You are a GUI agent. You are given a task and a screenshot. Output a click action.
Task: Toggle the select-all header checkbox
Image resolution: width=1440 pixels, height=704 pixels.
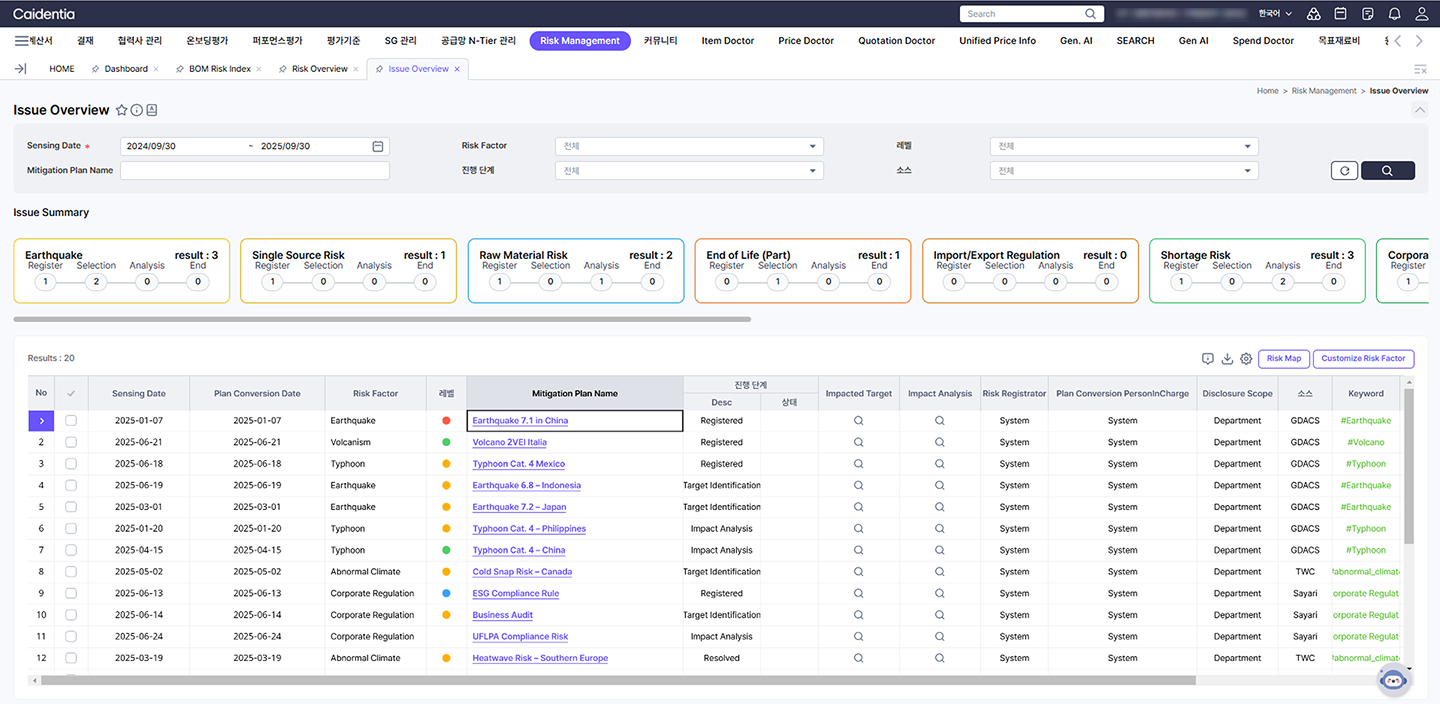[x=71, y=393]
